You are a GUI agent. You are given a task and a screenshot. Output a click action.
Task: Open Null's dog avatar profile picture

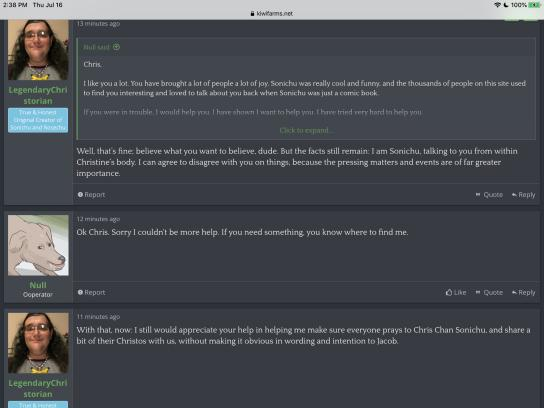(x=38, y=245)
